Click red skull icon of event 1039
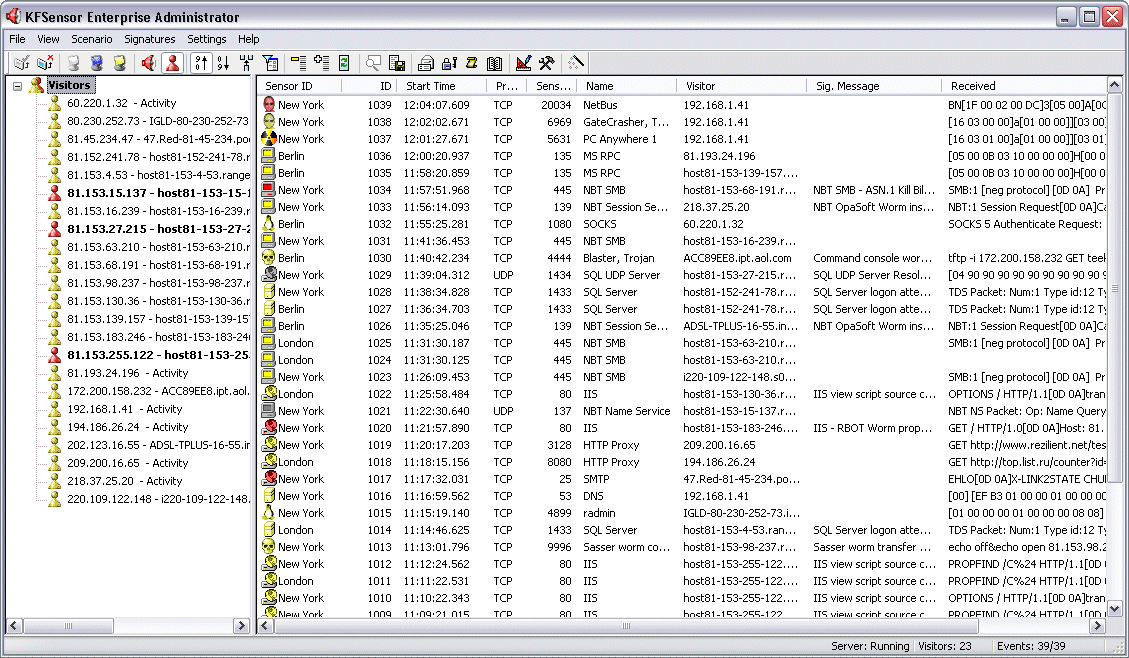1129x658 pixels. click(x=269, y=104)
